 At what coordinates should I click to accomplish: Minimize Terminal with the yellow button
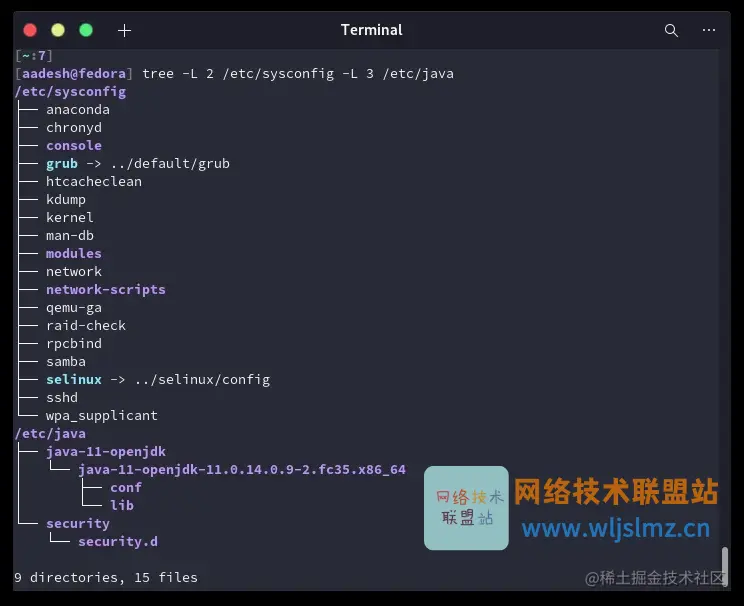coord(58,30)
